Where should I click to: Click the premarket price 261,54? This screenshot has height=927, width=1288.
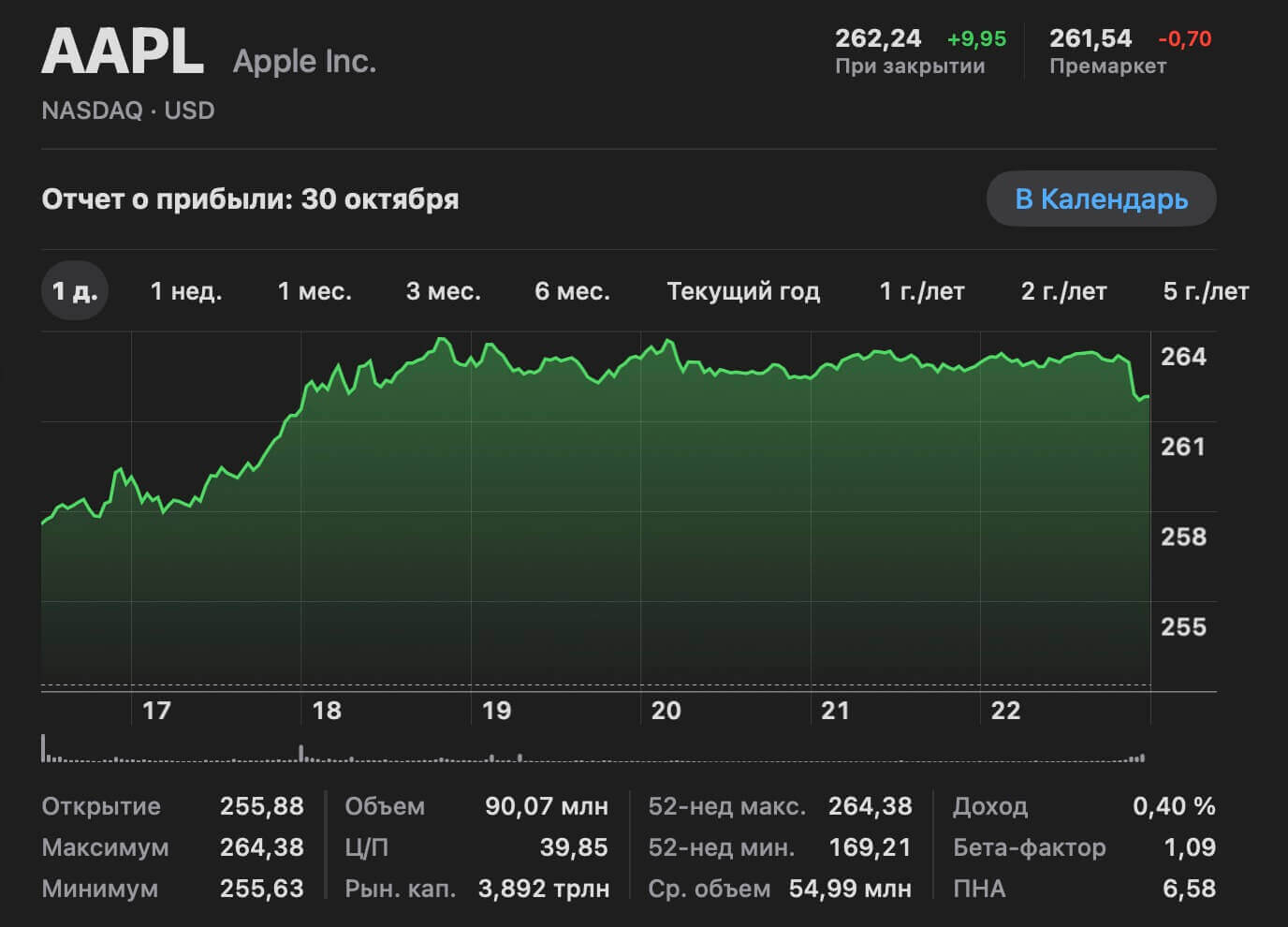pyautogui.click(x=1090, y=38)
